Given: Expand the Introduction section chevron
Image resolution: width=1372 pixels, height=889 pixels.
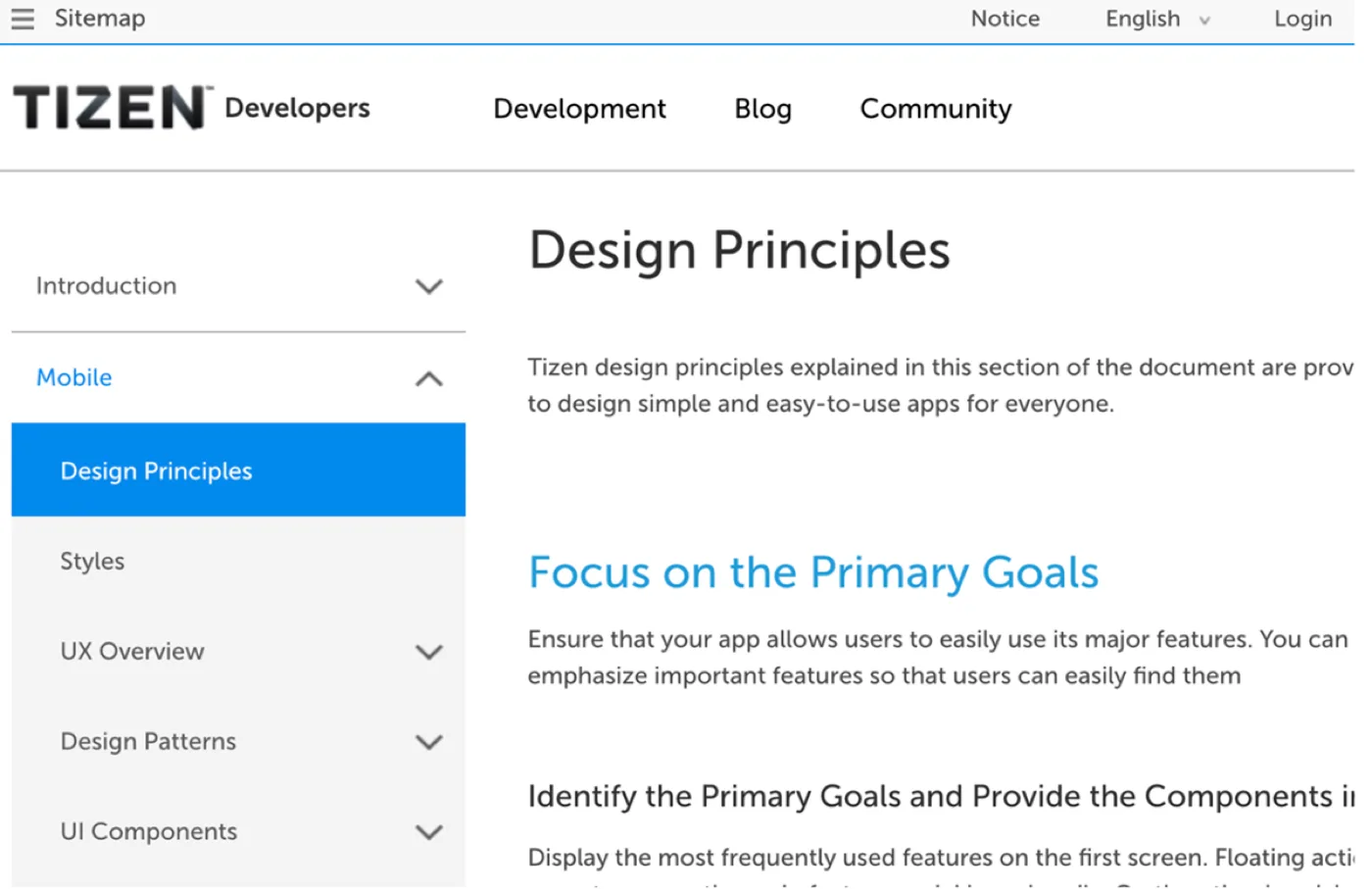Looking at the screenshot, I should 429,286.
